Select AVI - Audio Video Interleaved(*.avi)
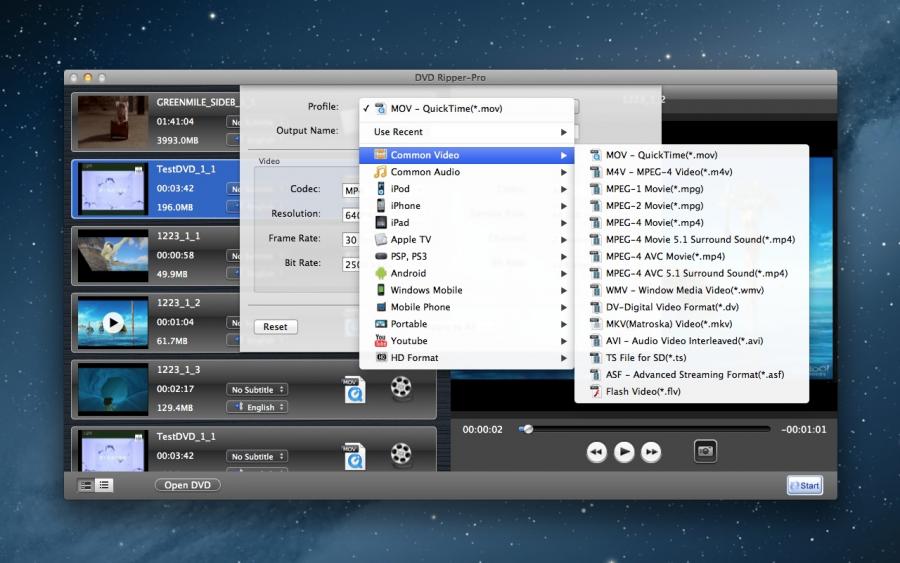 (692, 341)
